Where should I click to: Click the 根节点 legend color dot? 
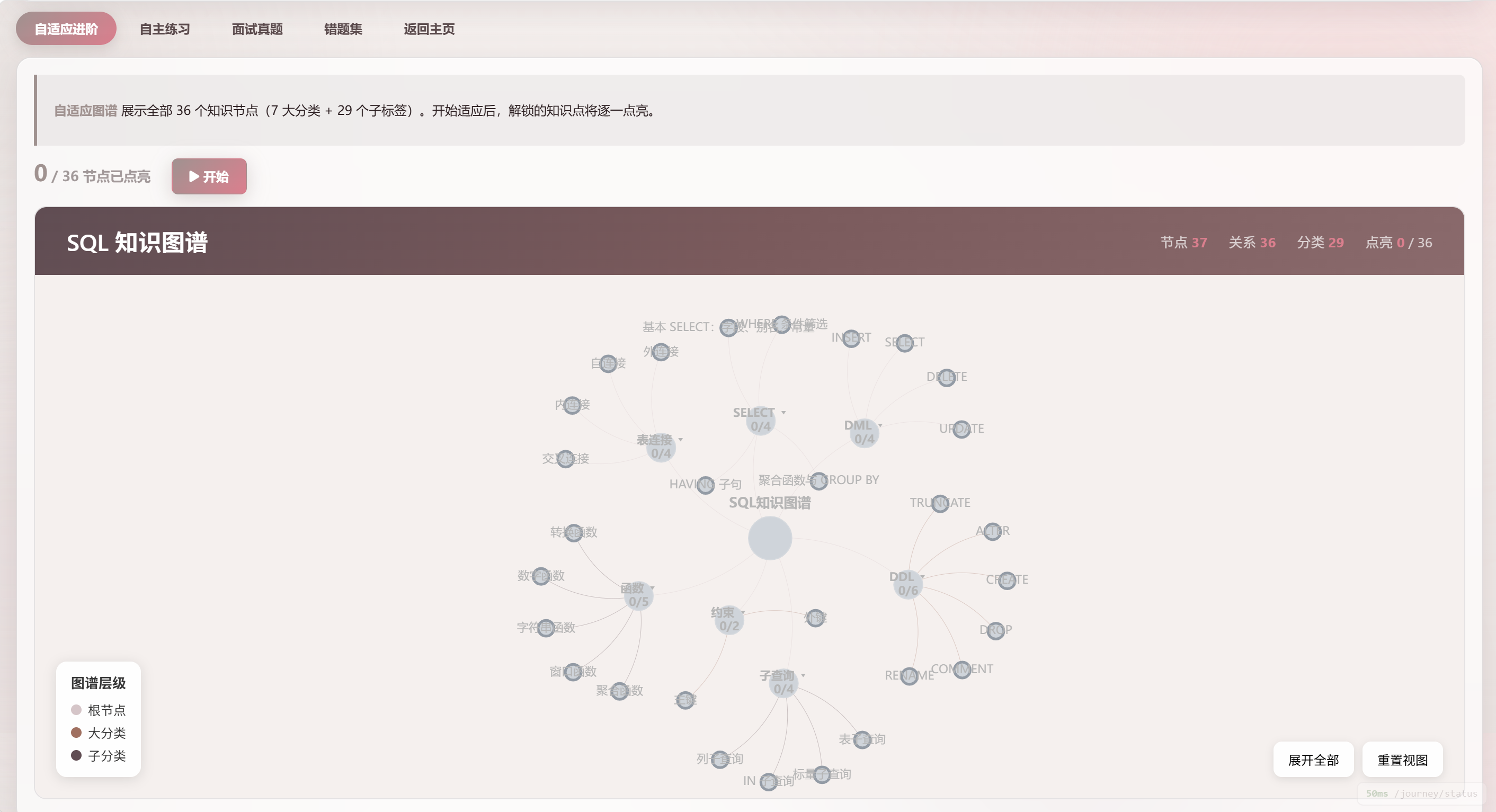(76, 710)
